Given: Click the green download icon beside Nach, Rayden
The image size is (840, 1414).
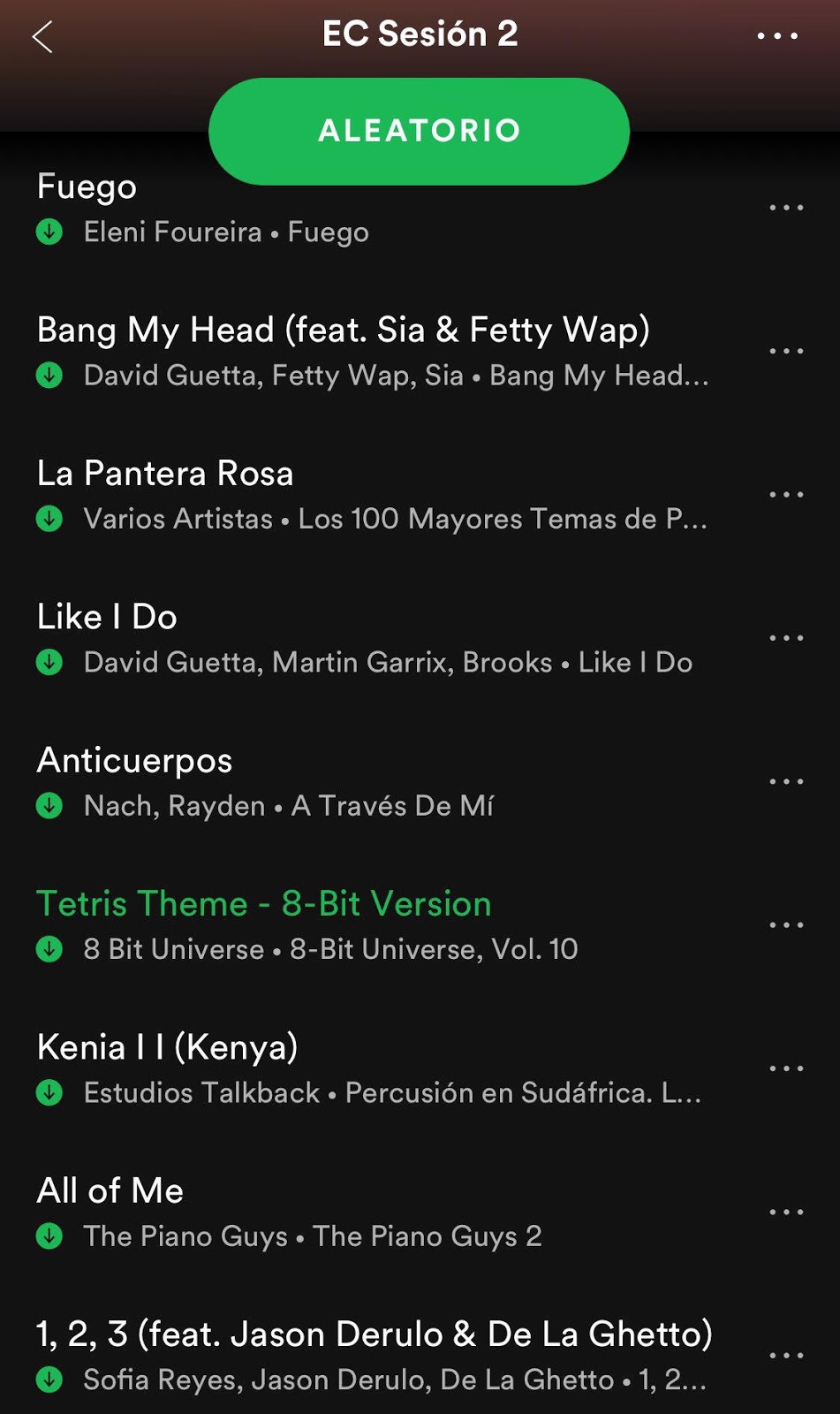Looking at the screenshot, I should [x=49, y=805].
